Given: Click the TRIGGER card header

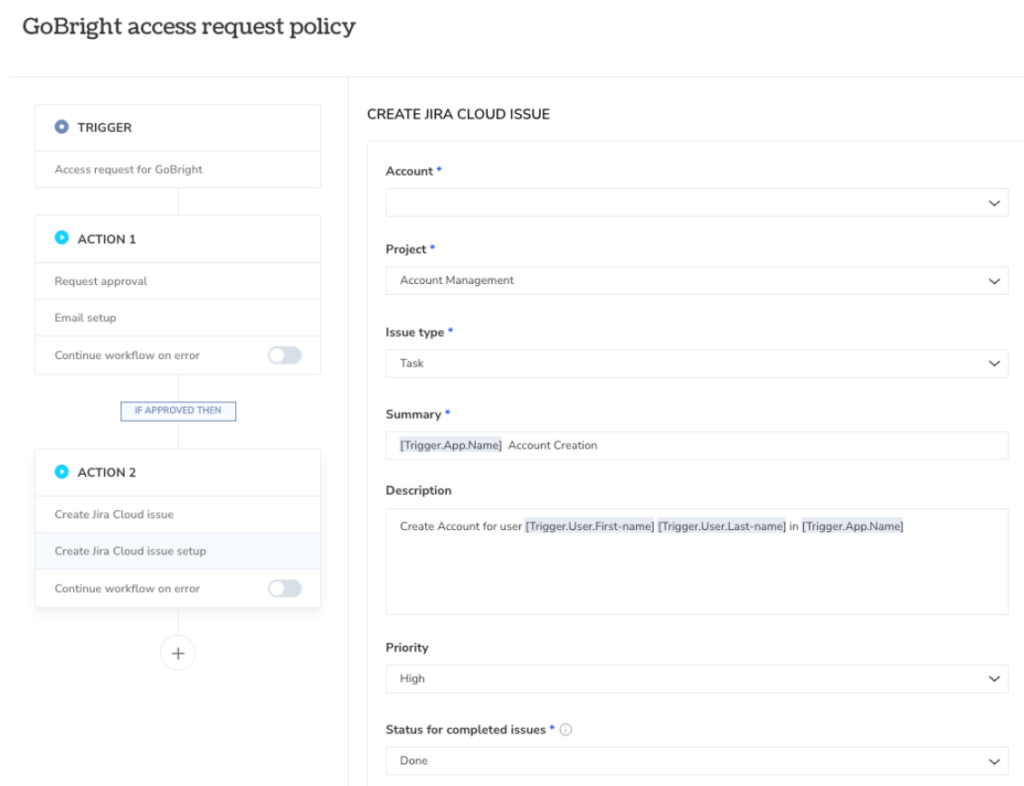Looking at the screenshot, I should (x=178, y=128).
